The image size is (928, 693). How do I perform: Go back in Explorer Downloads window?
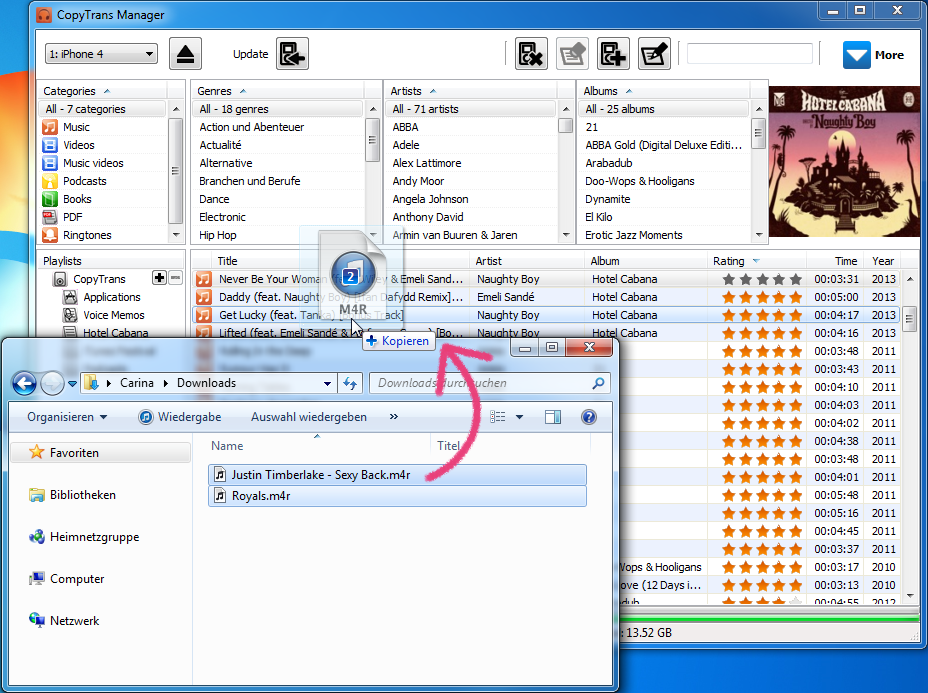coord(24,383)
